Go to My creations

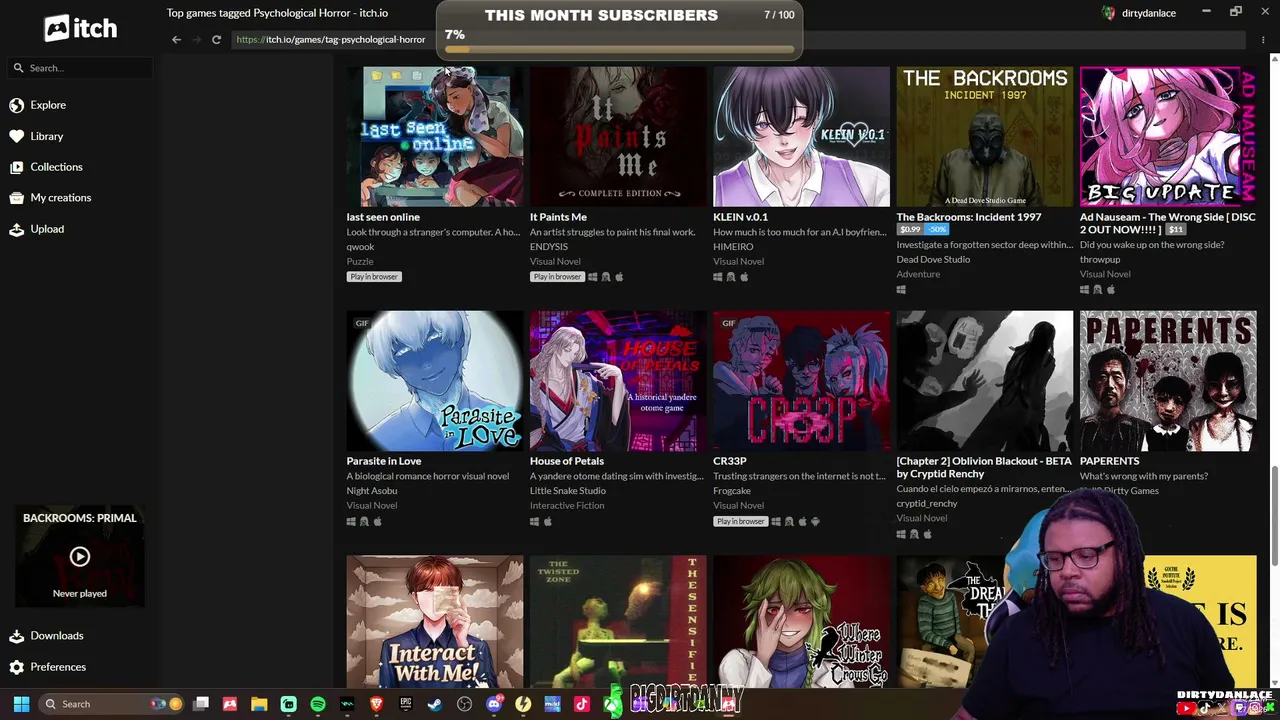[x=61, y=198]
